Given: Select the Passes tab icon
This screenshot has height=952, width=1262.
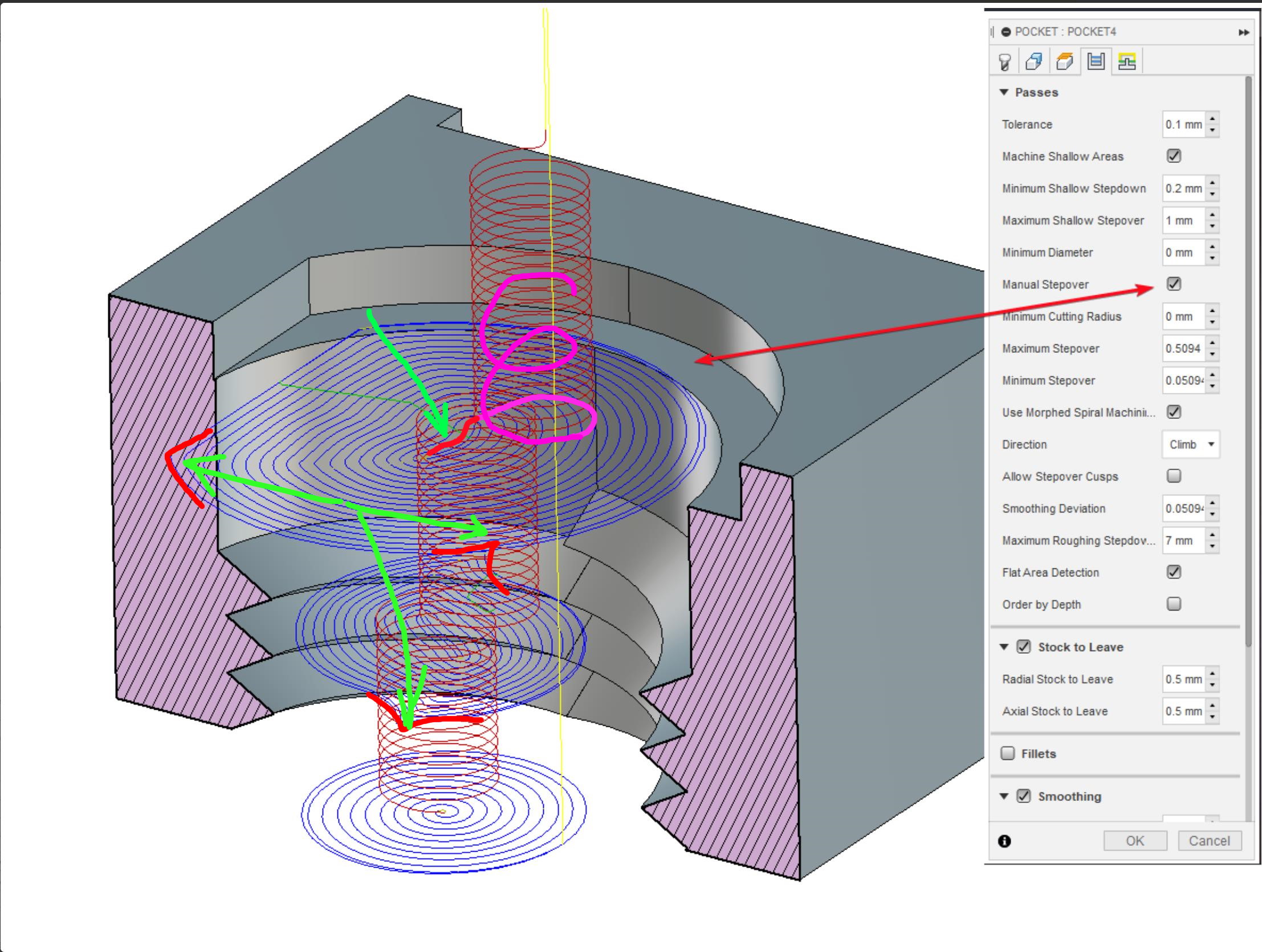Looking at the screenshot, I should coord(1096,61).
